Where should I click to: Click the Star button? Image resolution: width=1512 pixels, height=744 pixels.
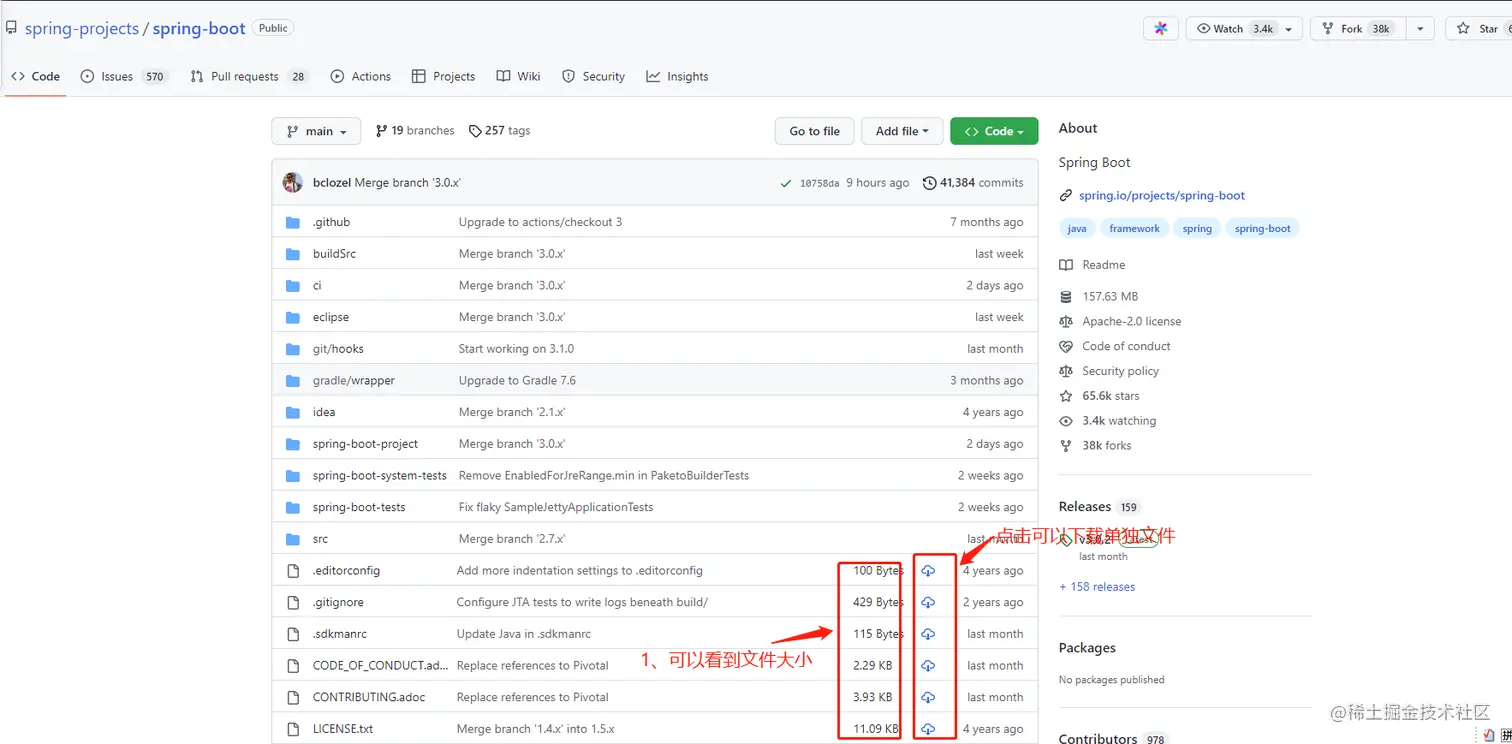point(1480,29)
